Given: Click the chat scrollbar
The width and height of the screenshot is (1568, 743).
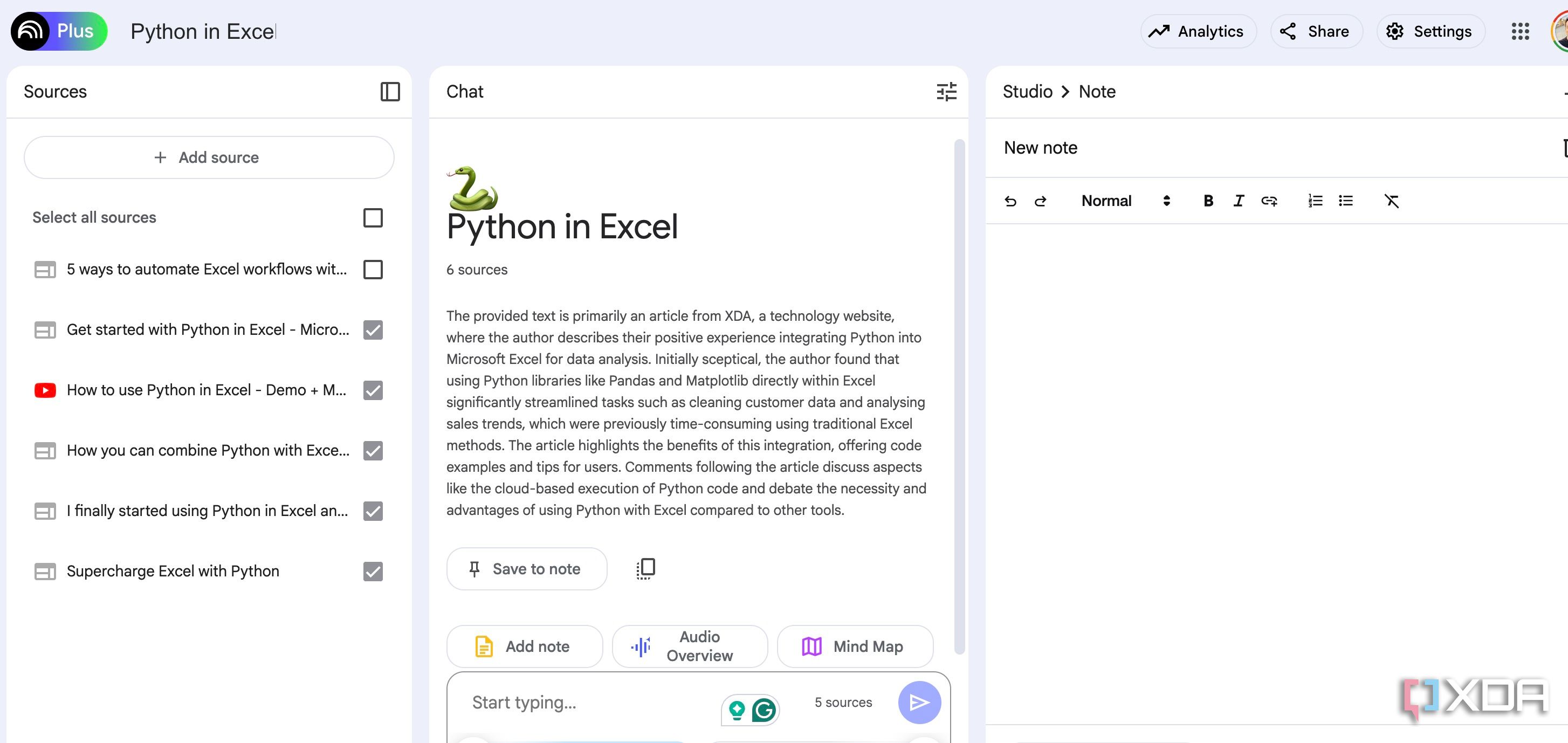Looking at the screenshot, I should [959, 396].
